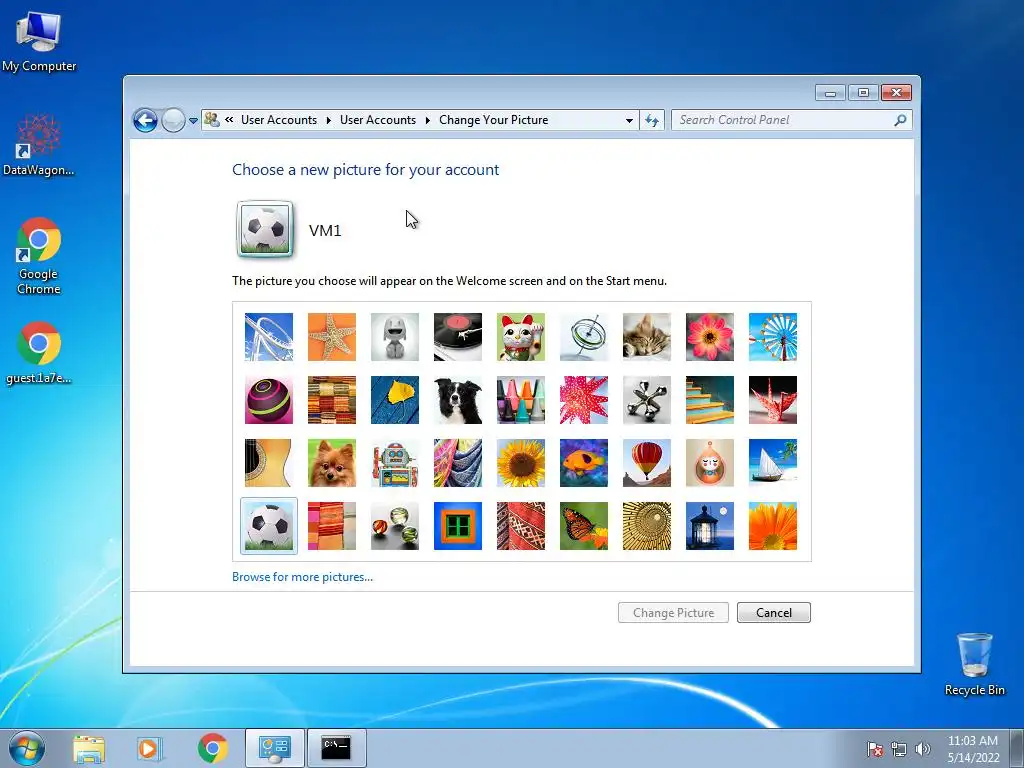Choose the metal jacks picture

pos(647,400)
